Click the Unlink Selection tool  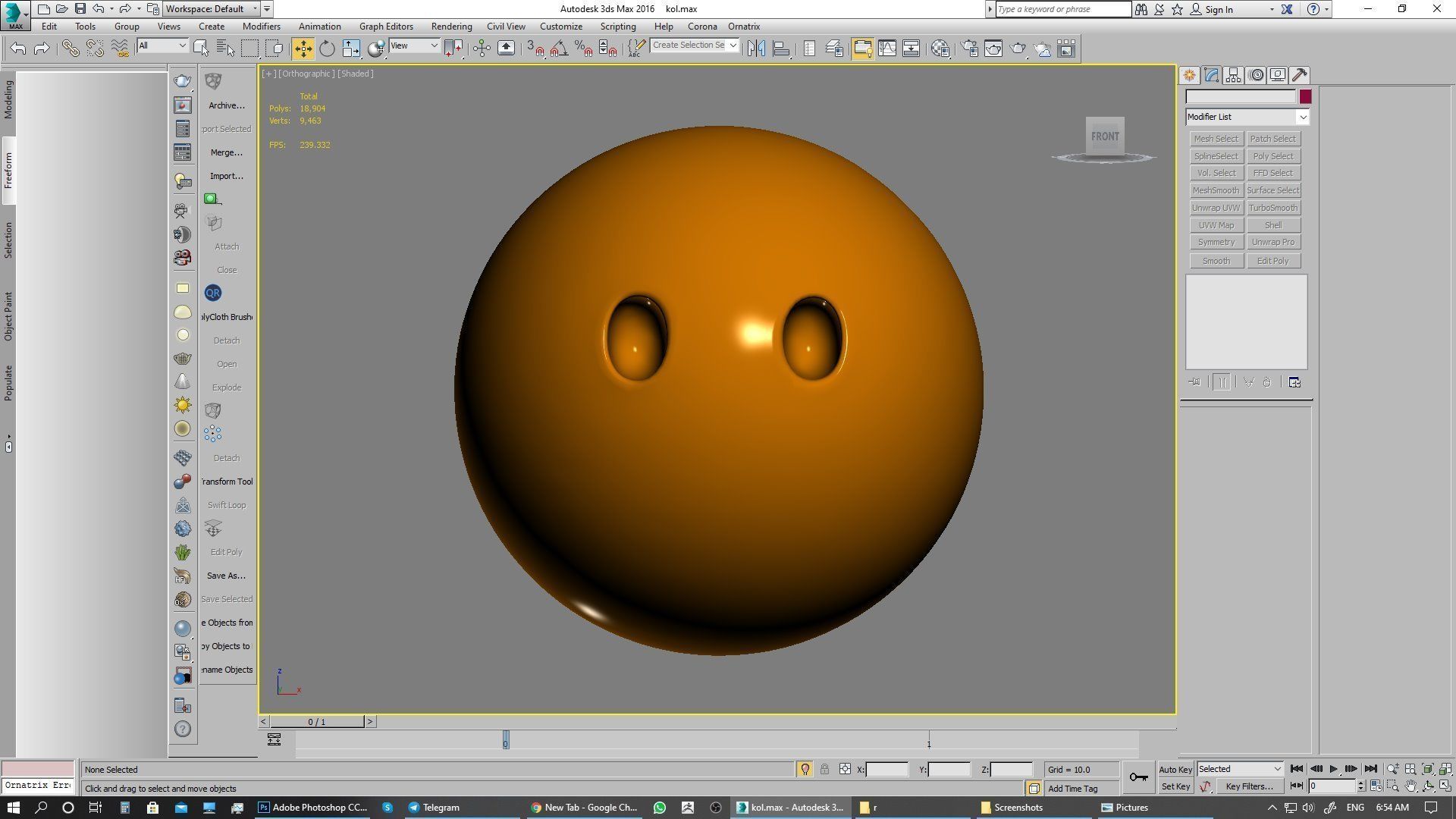pyautogui.click(x=95, y=49)
